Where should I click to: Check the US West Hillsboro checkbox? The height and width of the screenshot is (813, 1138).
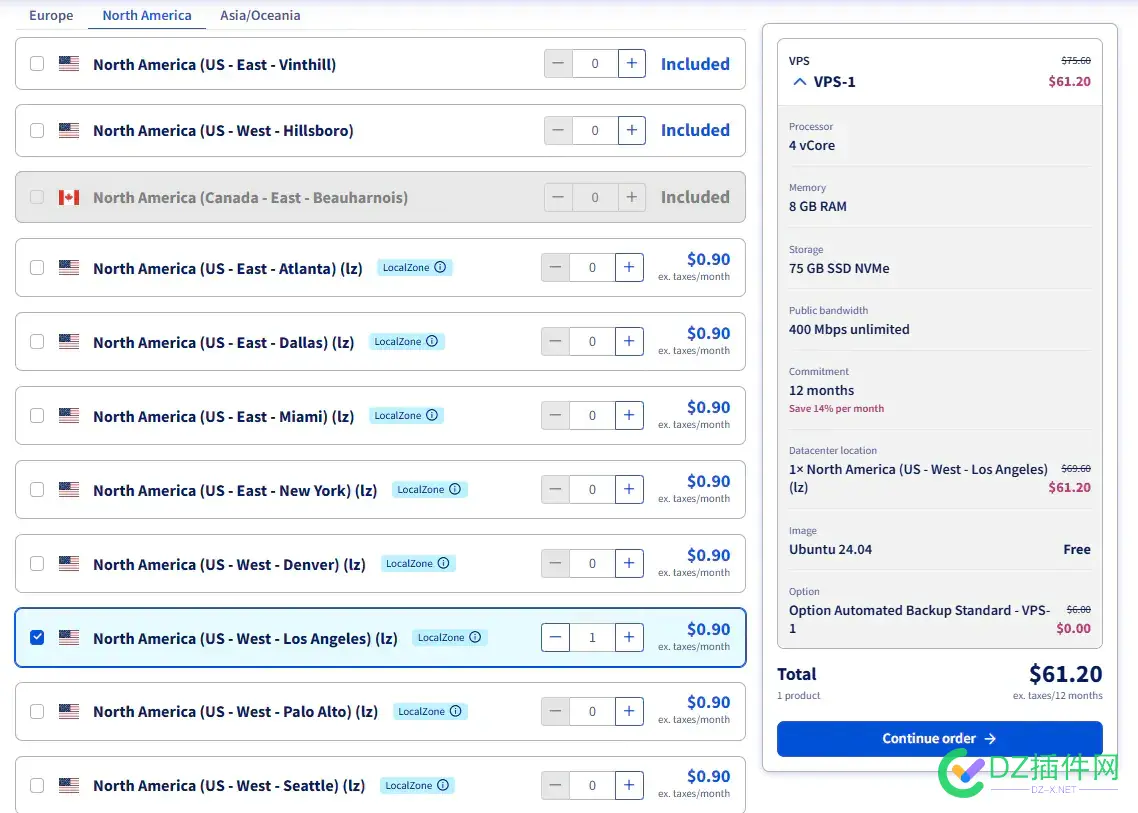[x=37, y=130]
